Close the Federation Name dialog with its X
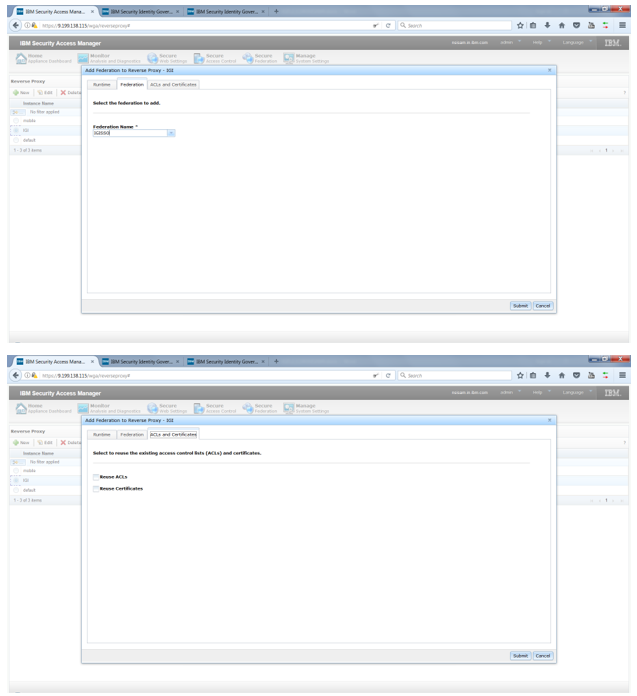637x696 pixels. coord(550,70)
